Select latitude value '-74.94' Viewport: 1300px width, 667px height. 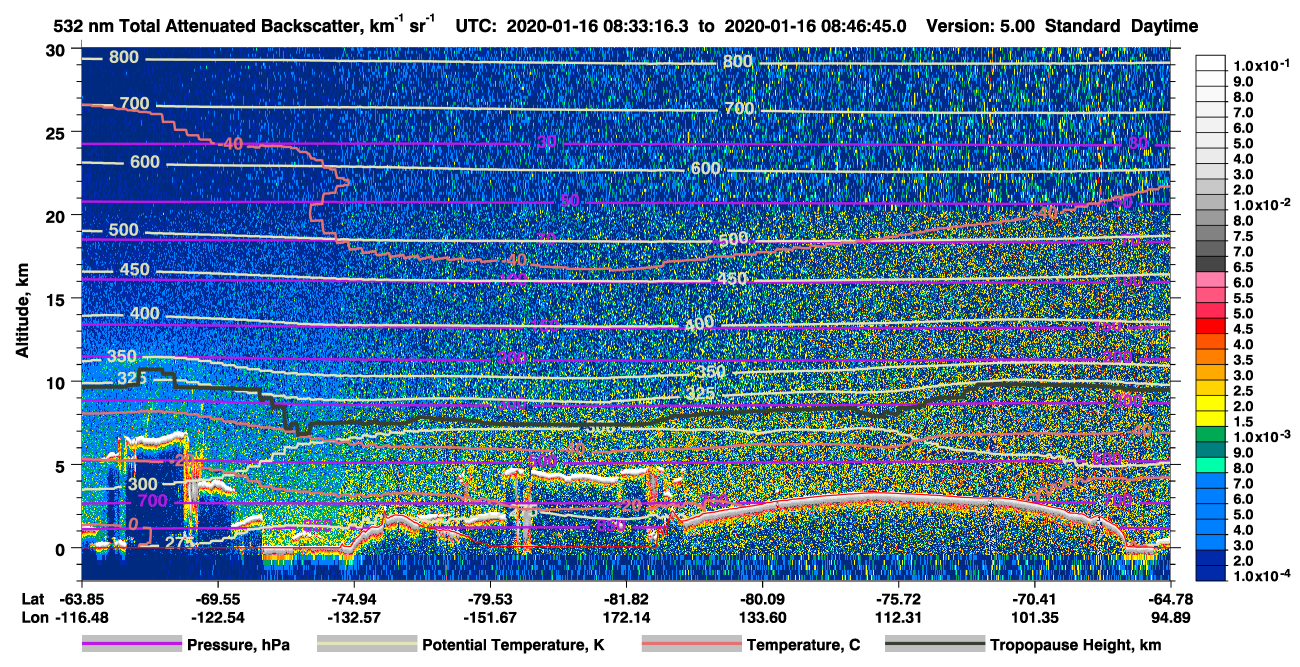(353, 598)
